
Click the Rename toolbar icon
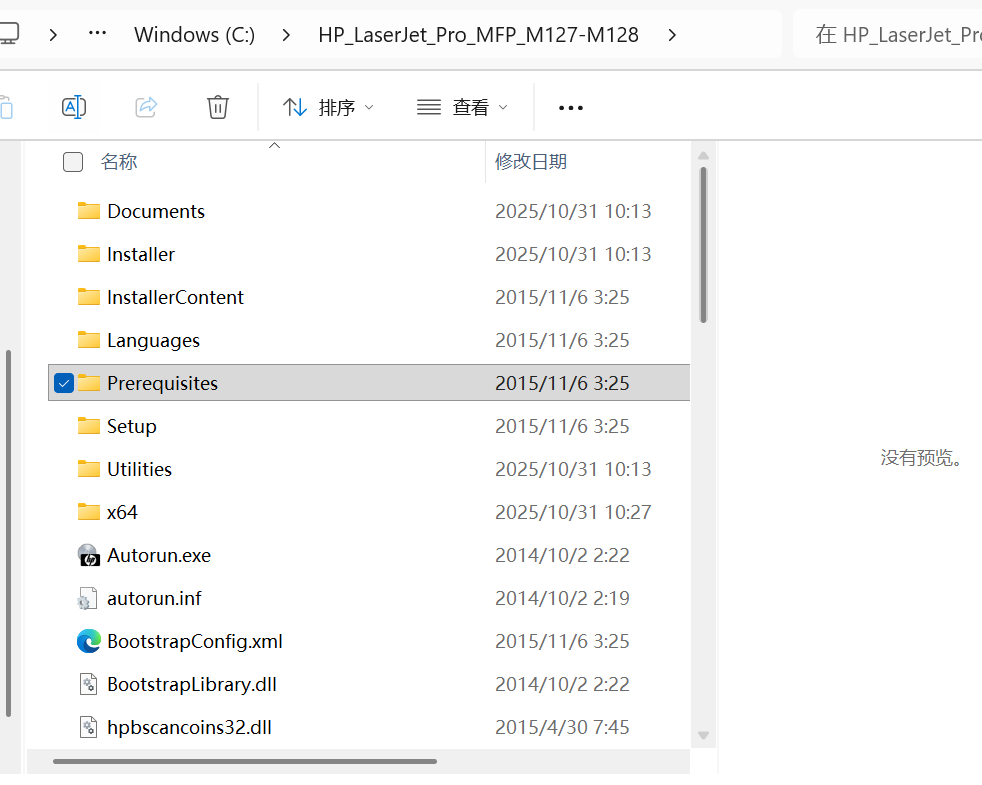pyautogui.click(x=74, y=107)
